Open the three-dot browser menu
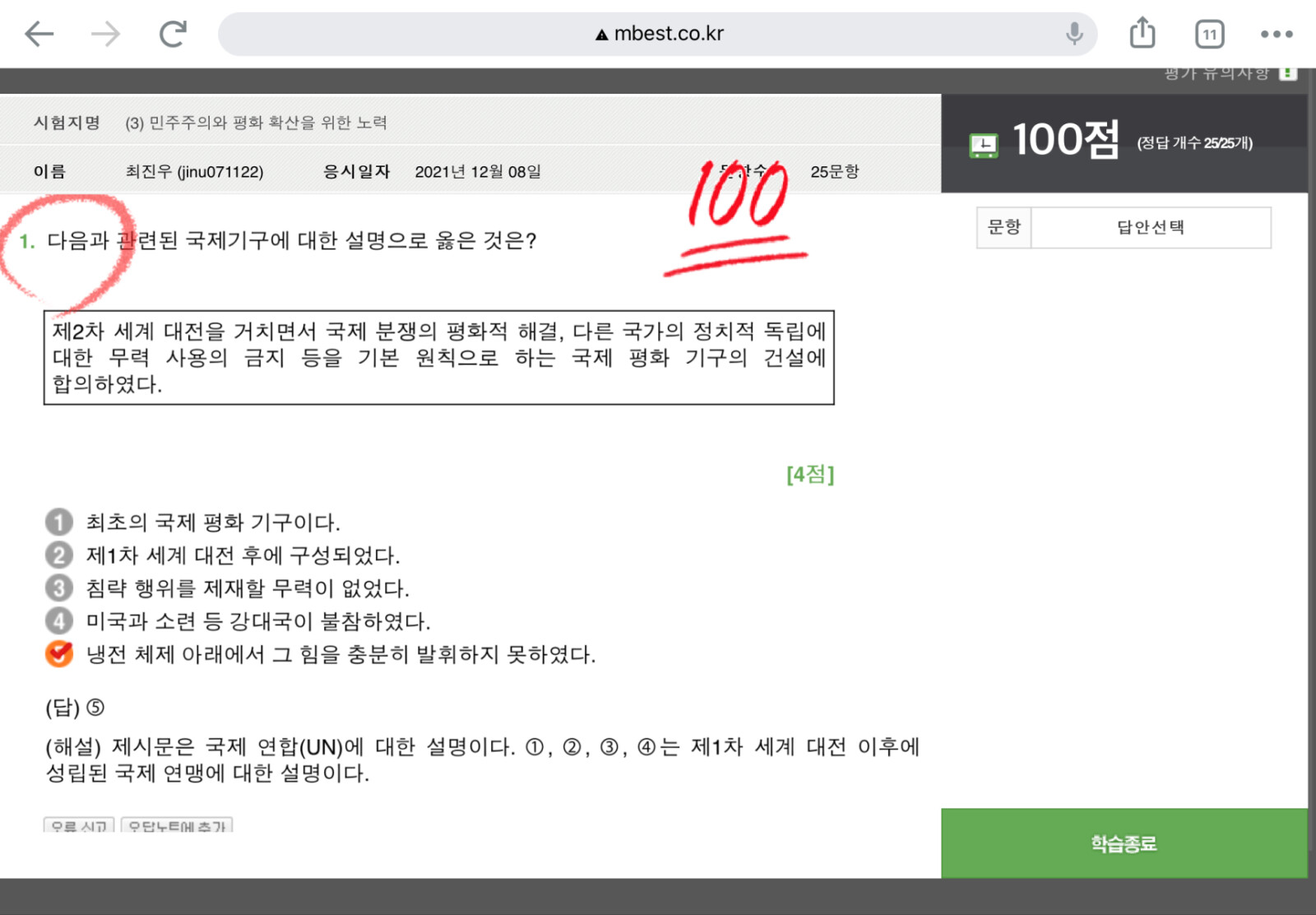Viewport: 1316px width, 915px height. click(x=1277, y=34)
